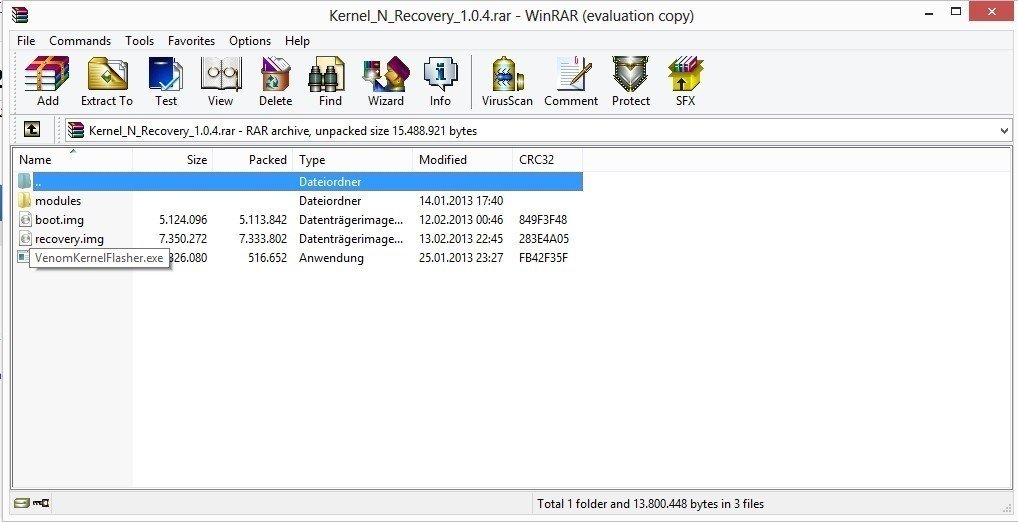Click CRC32 value FB42F35F
Screen dimensions: 1018x522
tap(543, 258)
